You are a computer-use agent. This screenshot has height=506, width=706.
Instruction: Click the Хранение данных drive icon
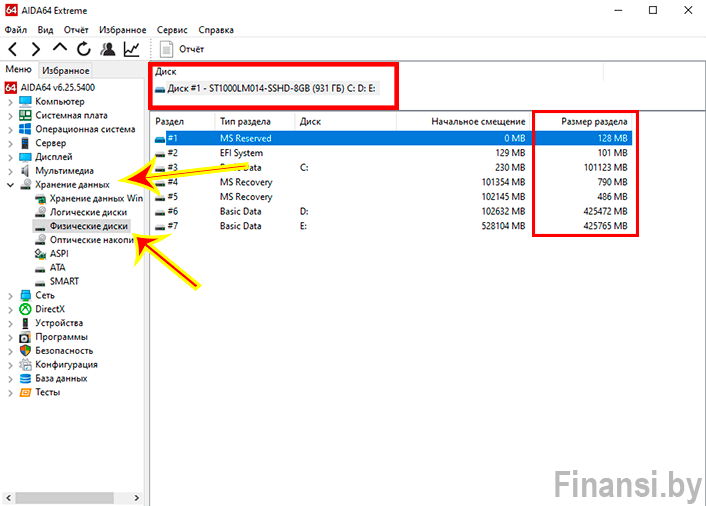26,185
